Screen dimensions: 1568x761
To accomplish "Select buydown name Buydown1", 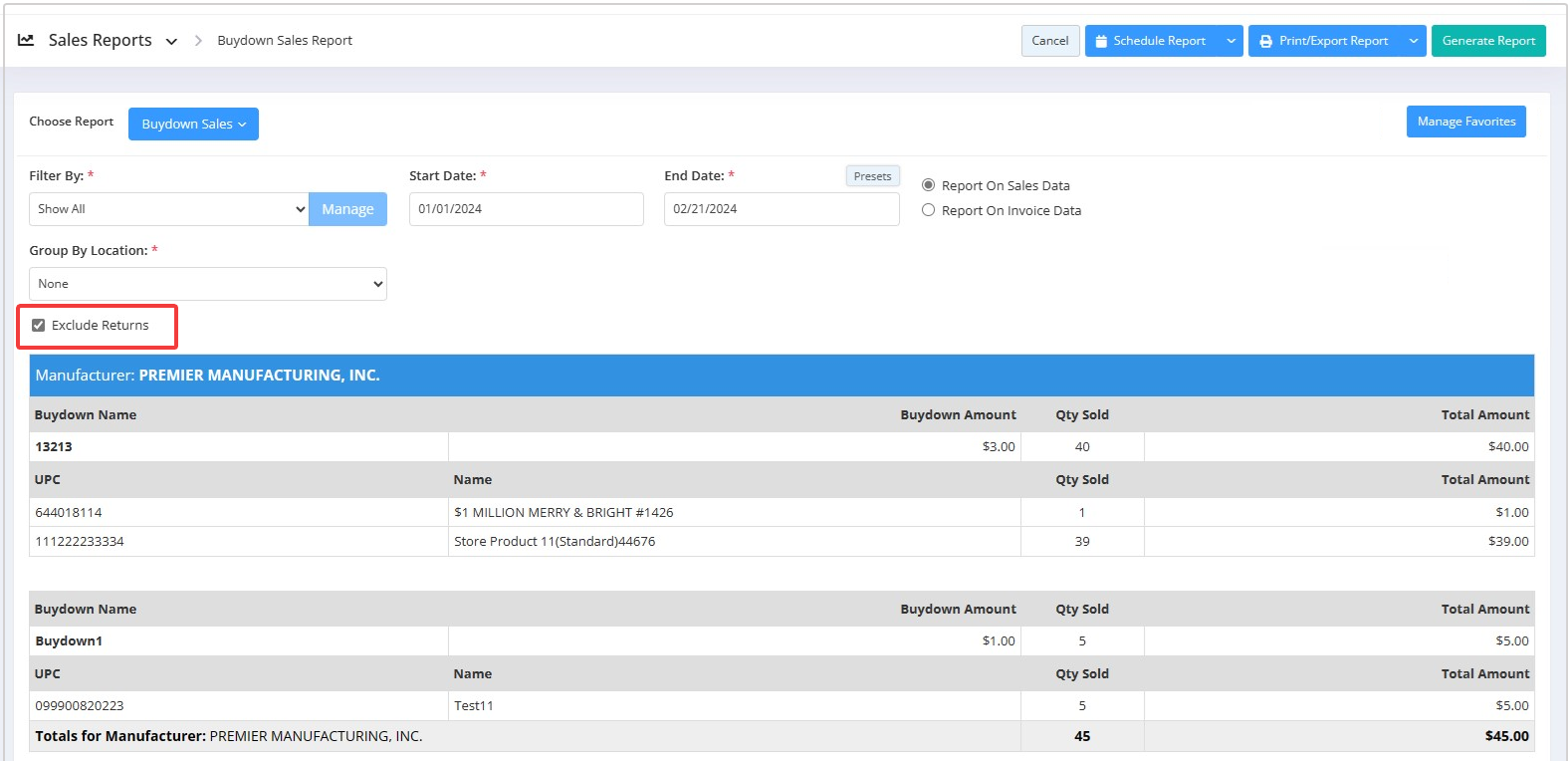I will click(69, 641).
